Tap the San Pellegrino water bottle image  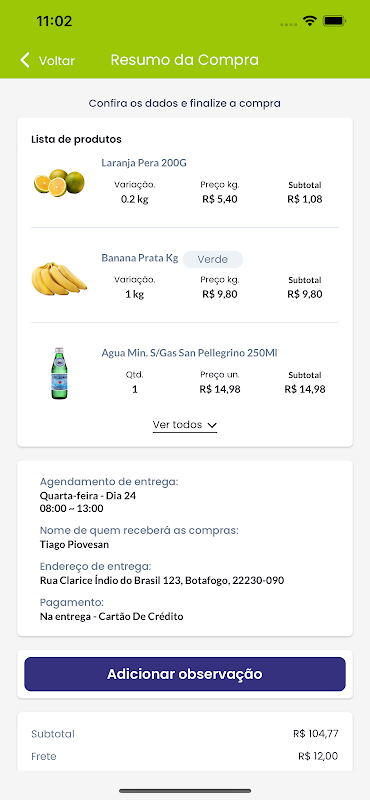60,373
